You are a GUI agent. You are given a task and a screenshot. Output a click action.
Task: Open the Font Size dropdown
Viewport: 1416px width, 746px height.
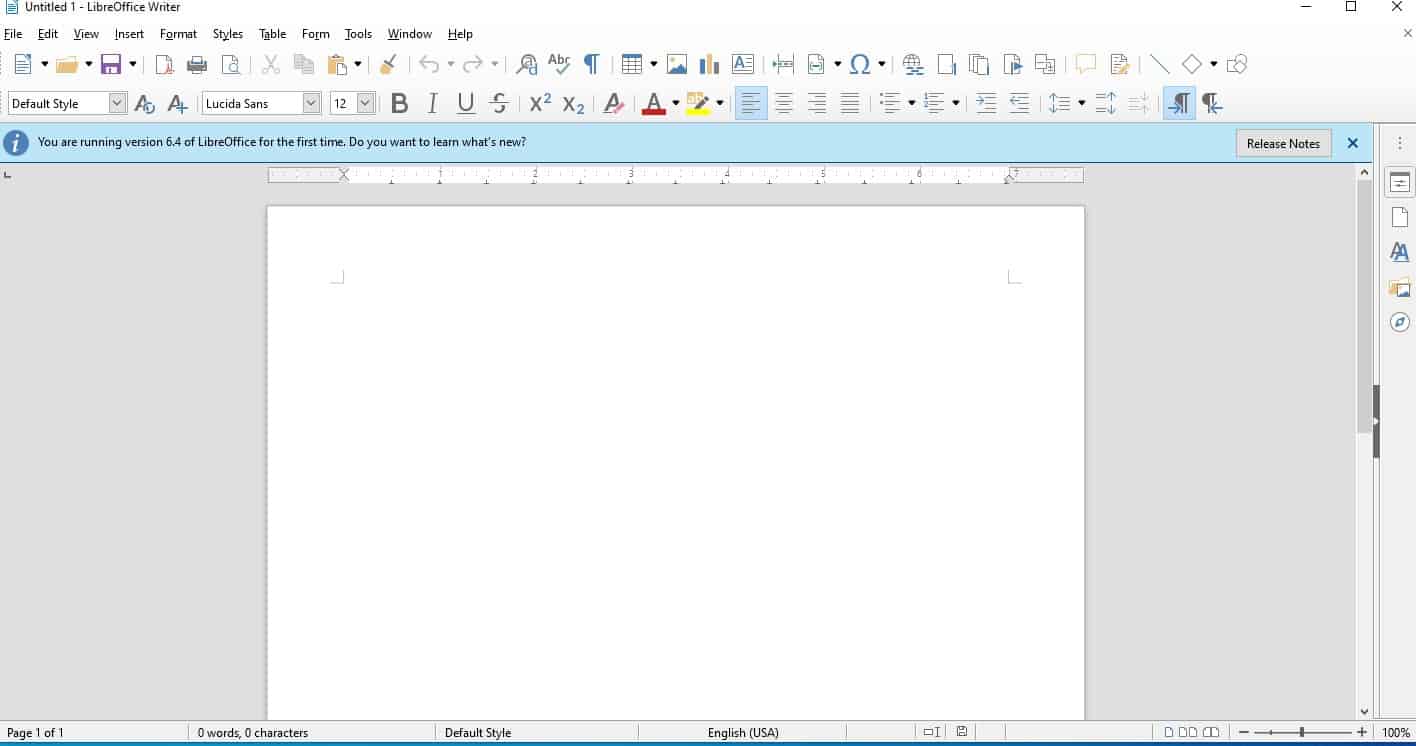tap(365, 103)
